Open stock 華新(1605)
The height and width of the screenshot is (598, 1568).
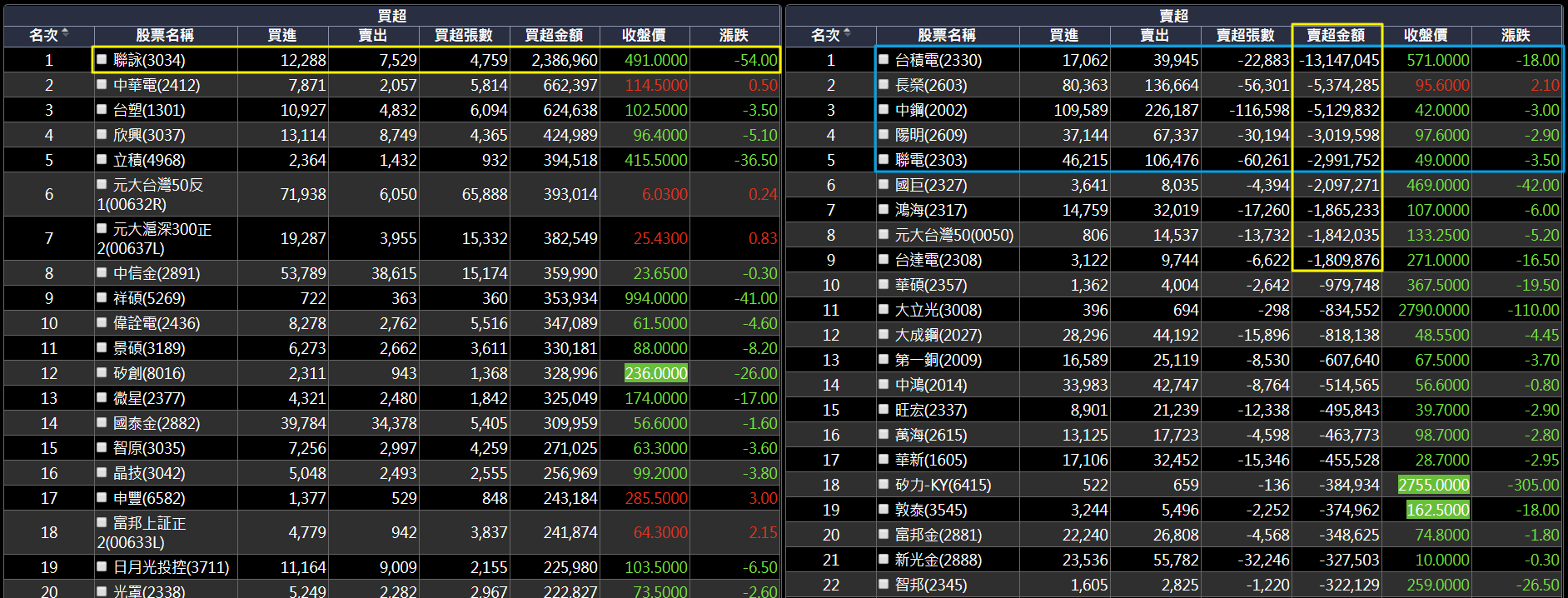tap(931, 460)
